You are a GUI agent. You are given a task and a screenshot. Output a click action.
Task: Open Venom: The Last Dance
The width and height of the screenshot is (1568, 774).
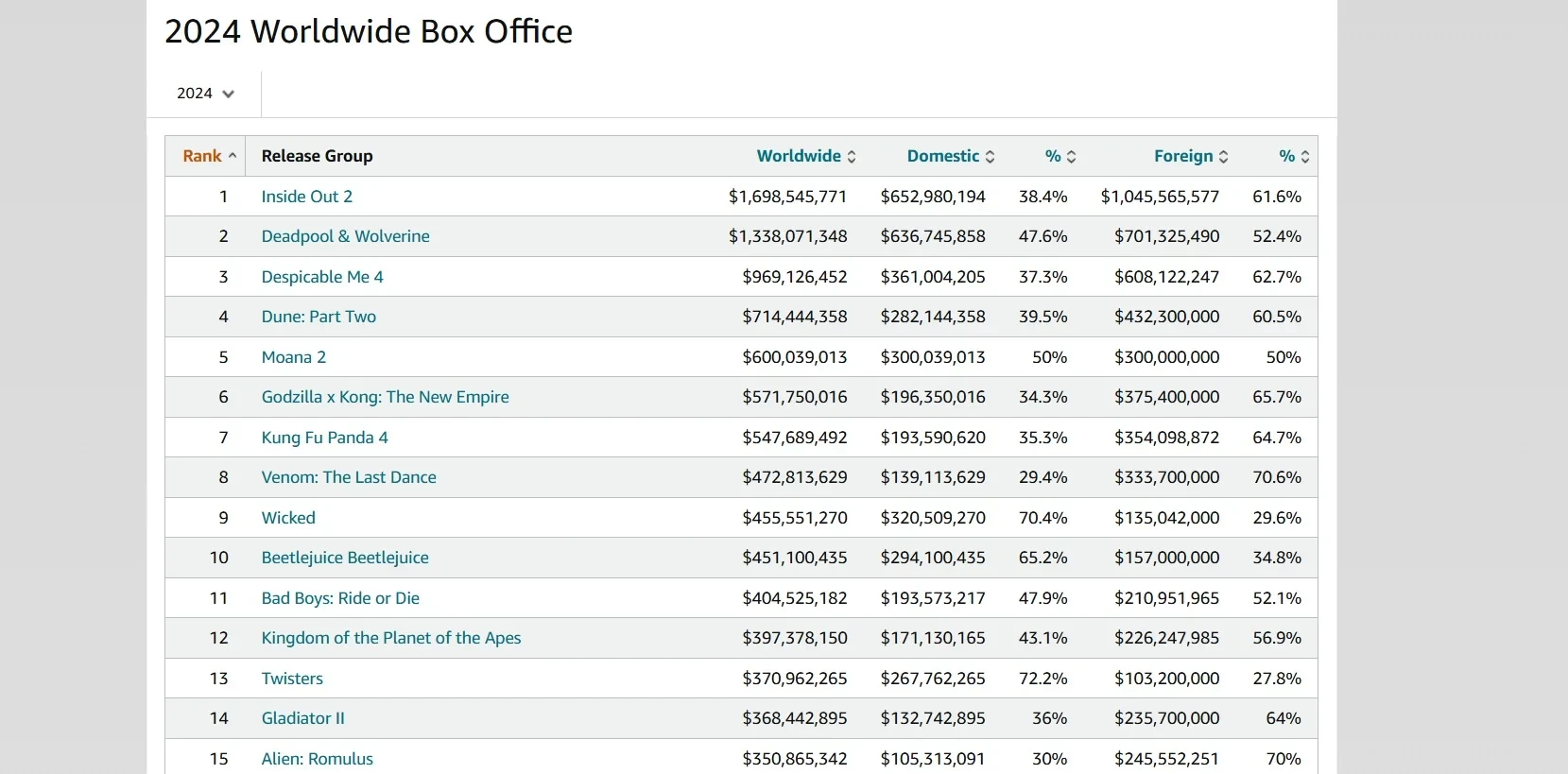pyautogui.click(x=349, y=477)
